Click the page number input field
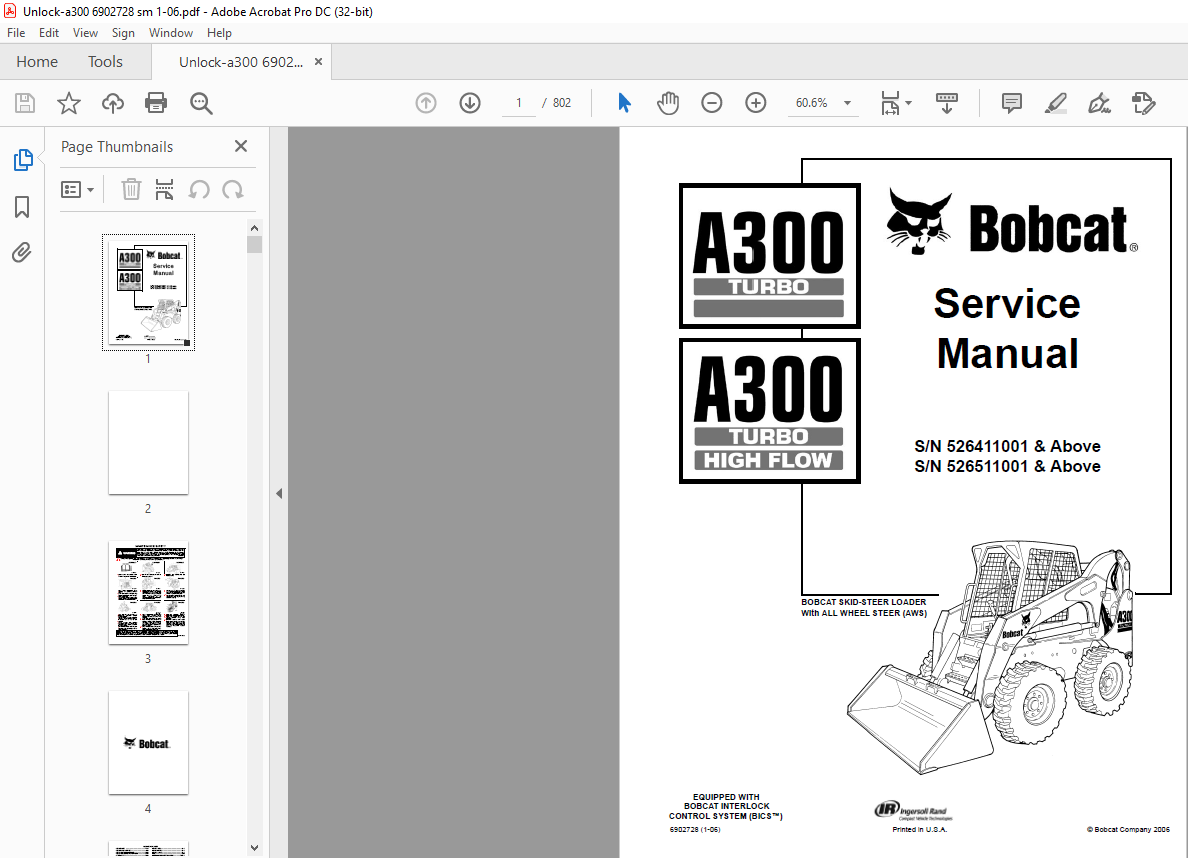 tap(519, 103)
